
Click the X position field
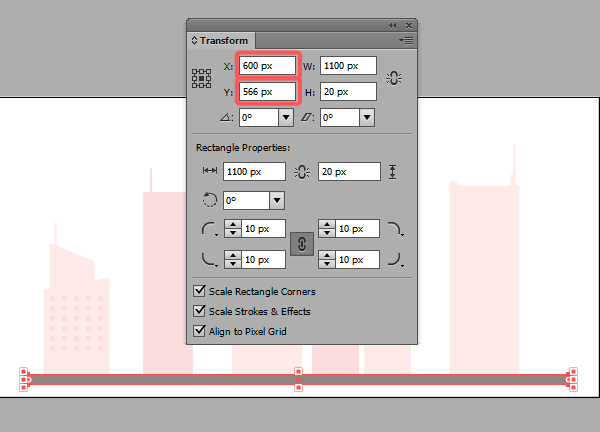point(267,66)
